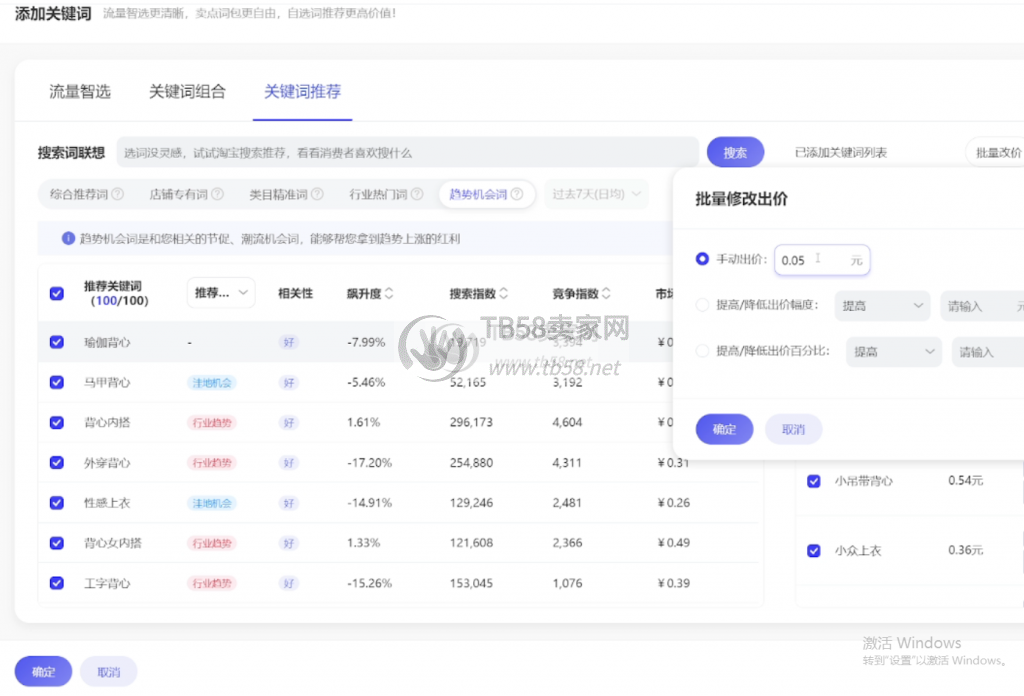The image size is (1024, 696).
Task: Uncheck the 工字背心 keyword row
Action: tap(57, 583)
